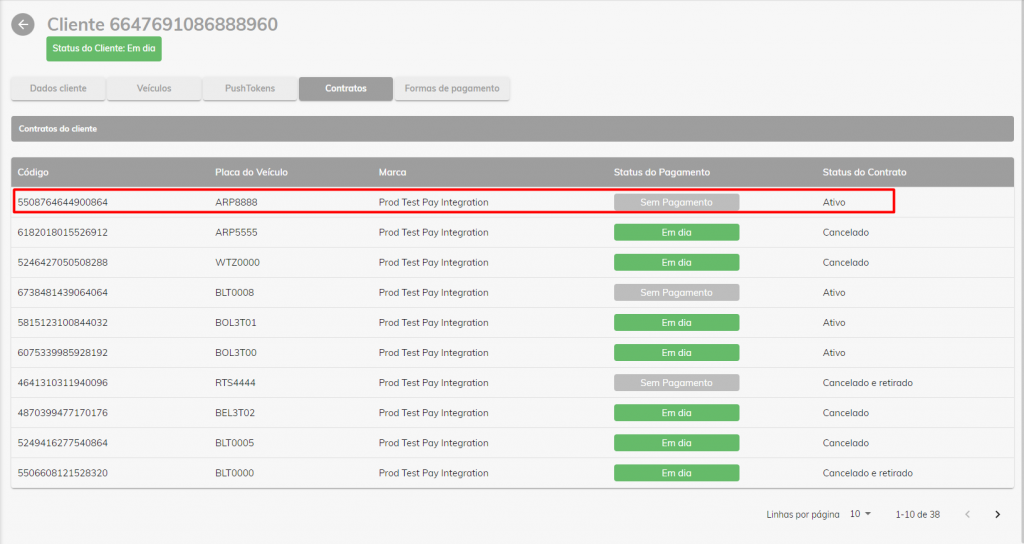Open the Dados cliente tab
Image resolution: width=1024 pixels, height=544 pixels.
tap(58, 88)
